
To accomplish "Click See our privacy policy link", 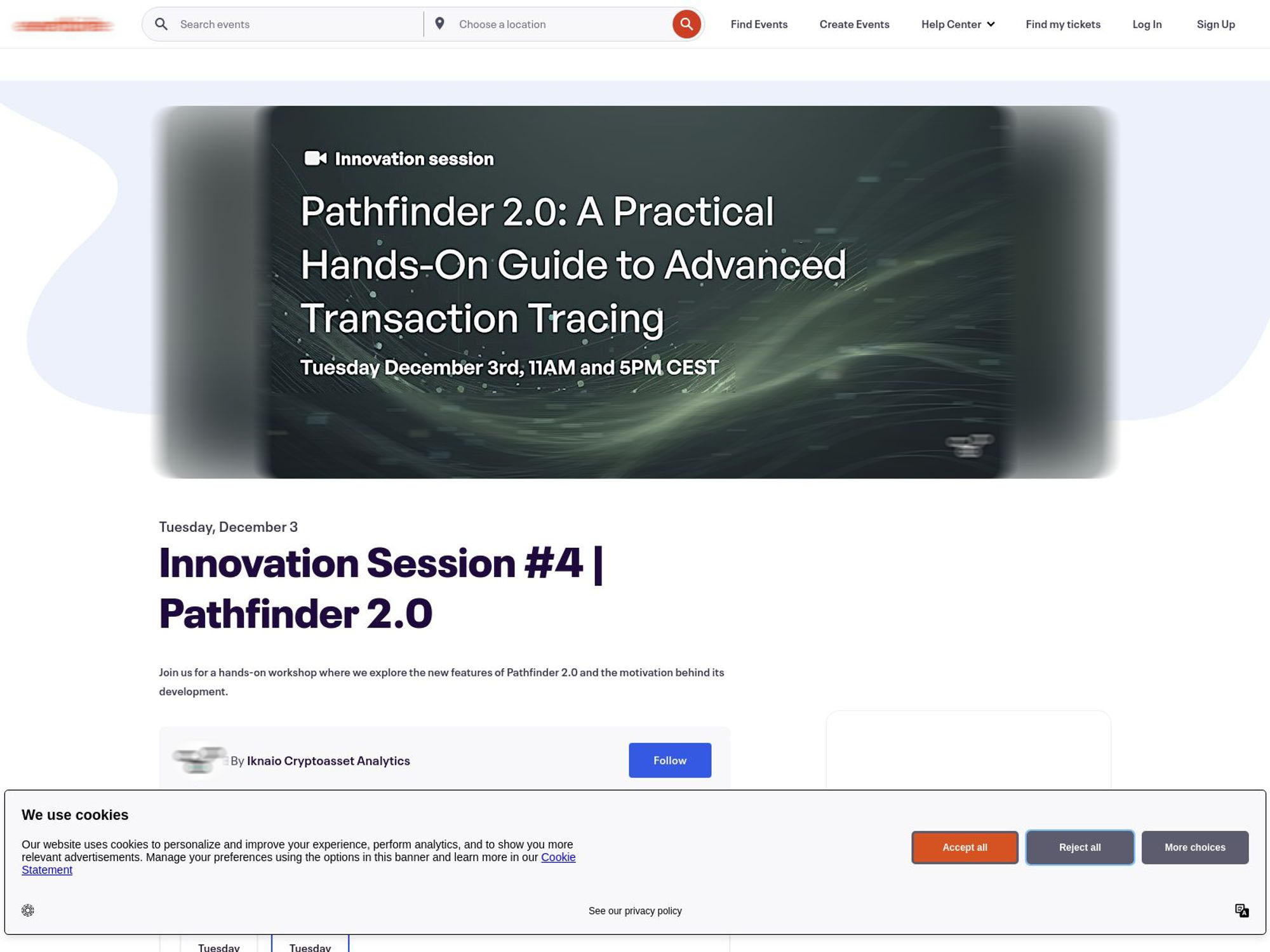I will (x=634, y=911).
